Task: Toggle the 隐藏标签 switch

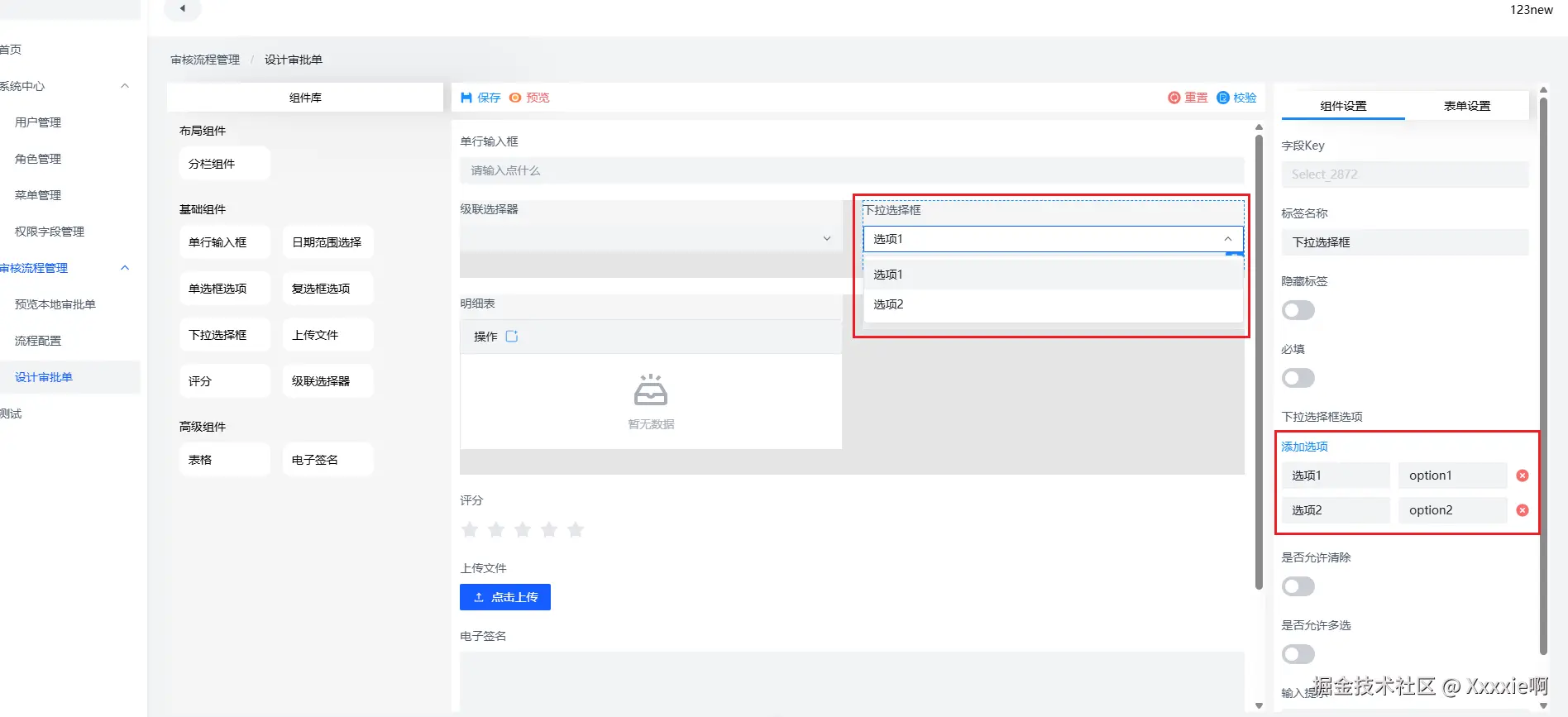Action: (x=1298, y=310)
